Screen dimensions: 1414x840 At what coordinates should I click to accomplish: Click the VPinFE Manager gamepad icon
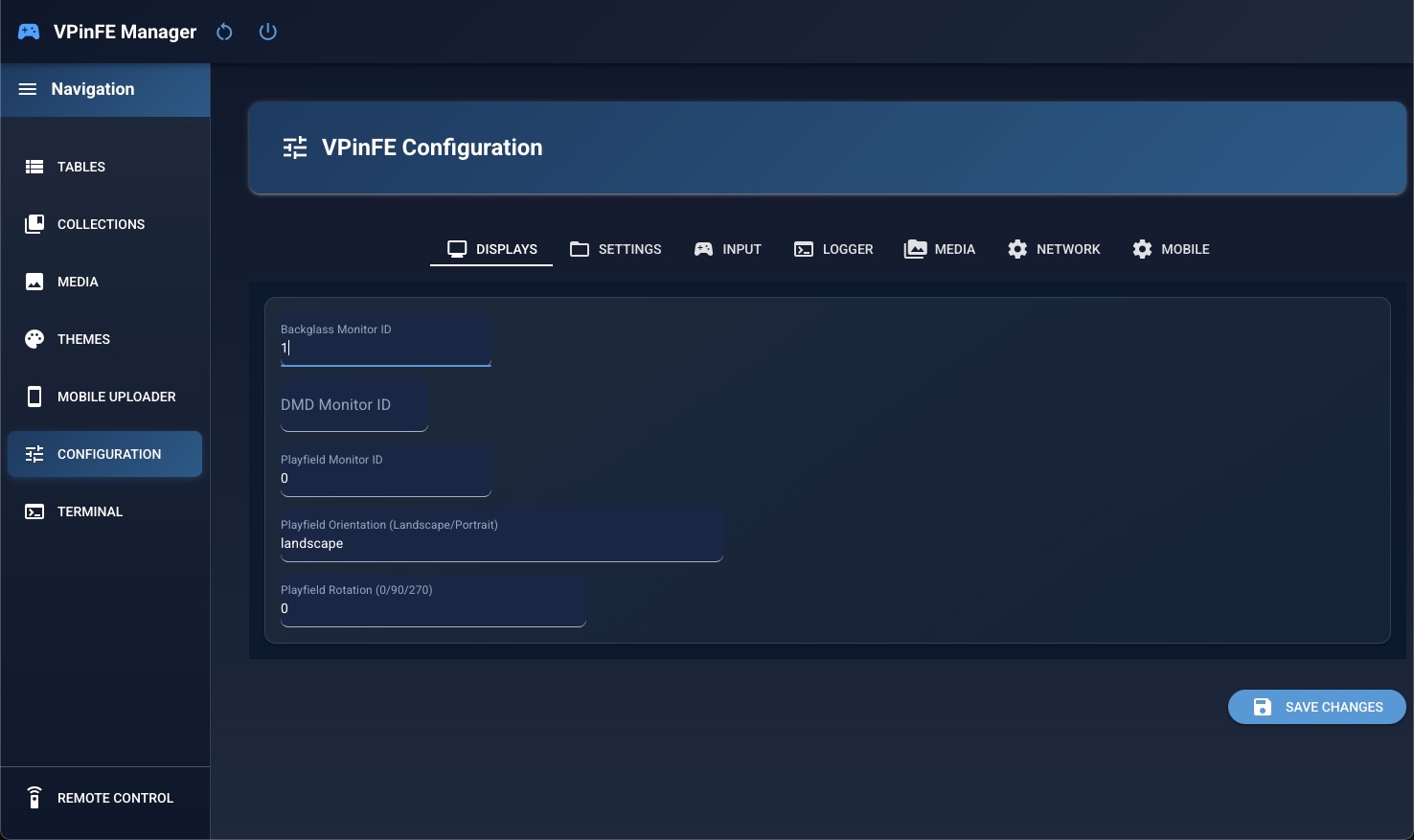tap(28, 31)
